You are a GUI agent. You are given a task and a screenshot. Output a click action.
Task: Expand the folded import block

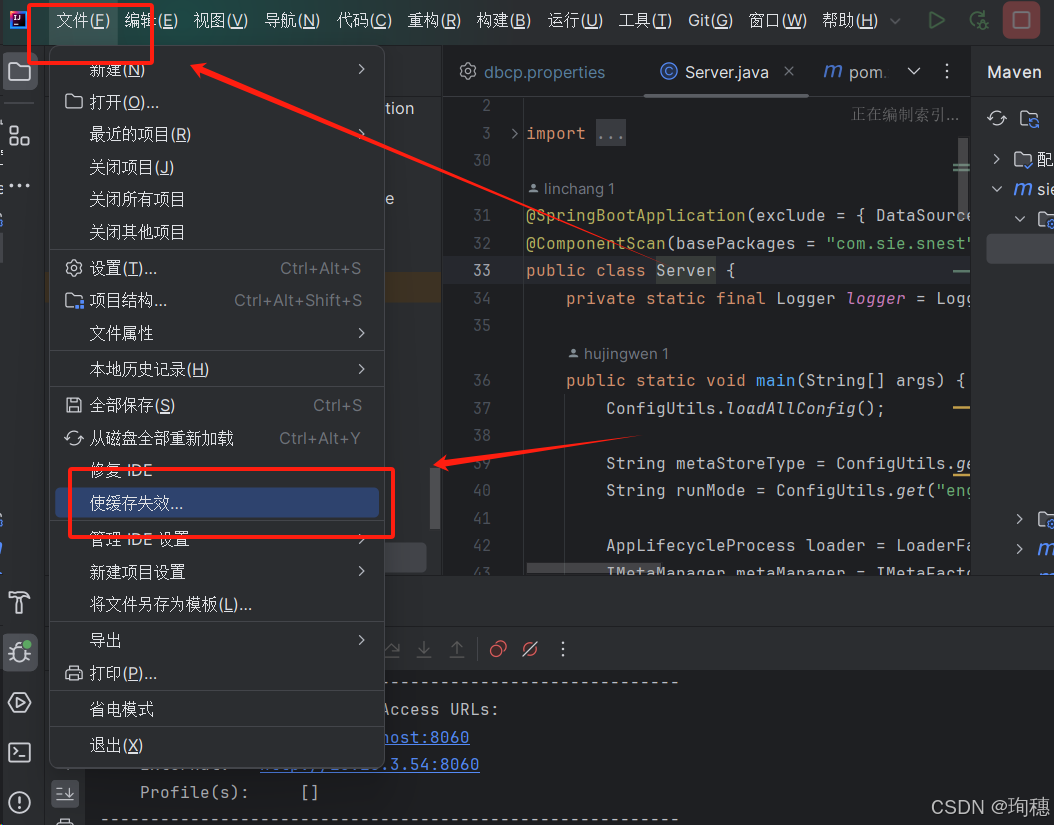click(x=514, y=133)
